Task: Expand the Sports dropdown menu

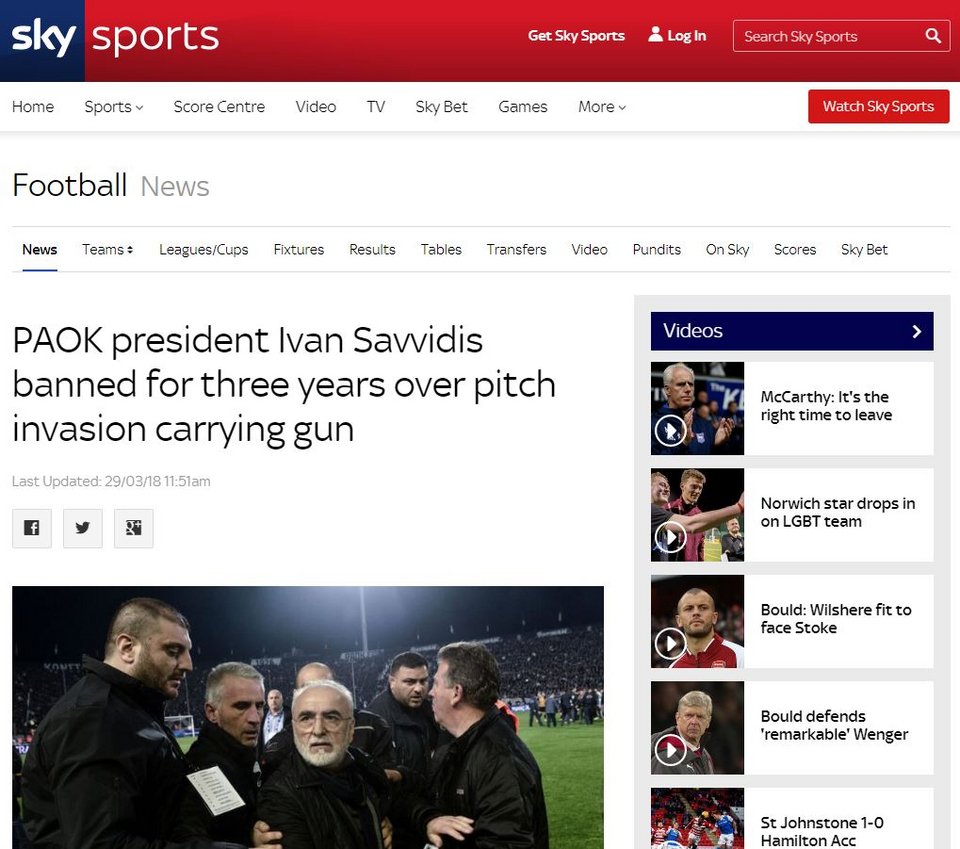Action: pyautogui.click(x=113, y=107)
